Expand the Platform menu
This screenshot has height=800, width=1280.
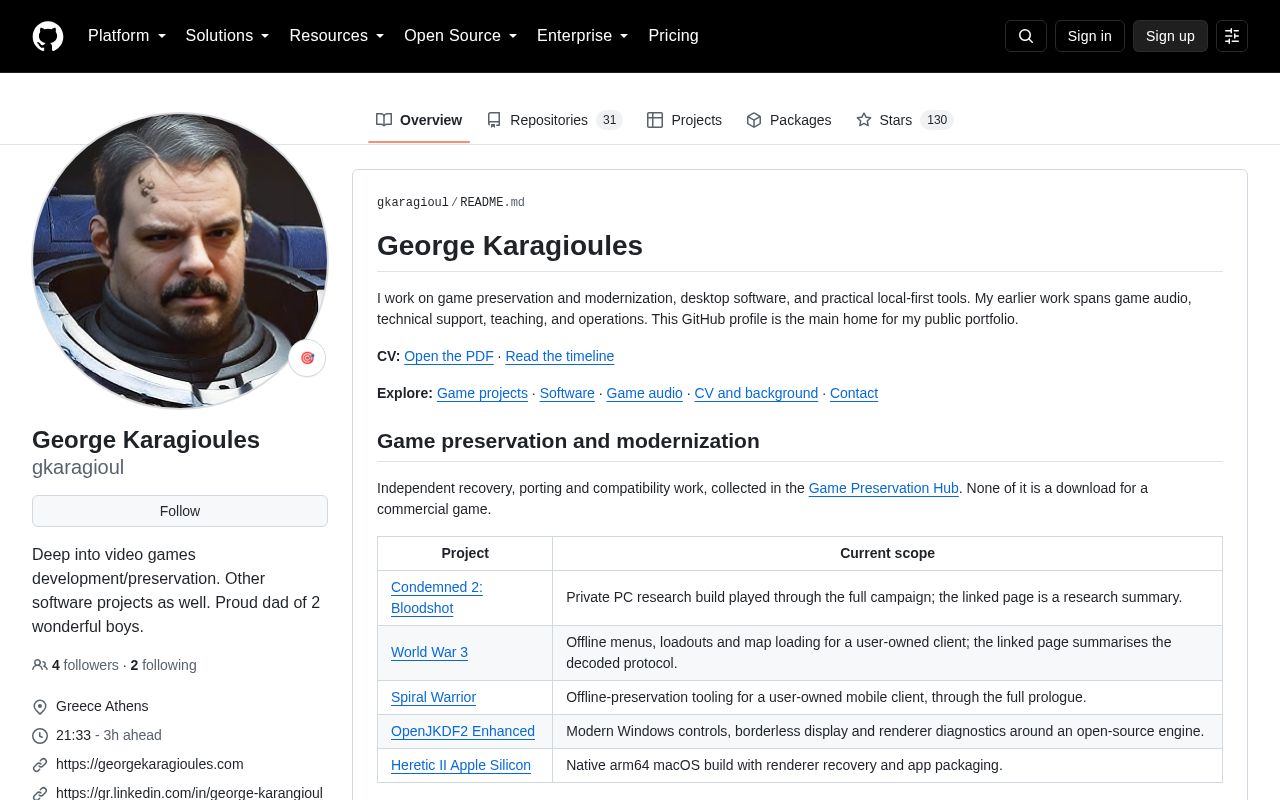127,36
